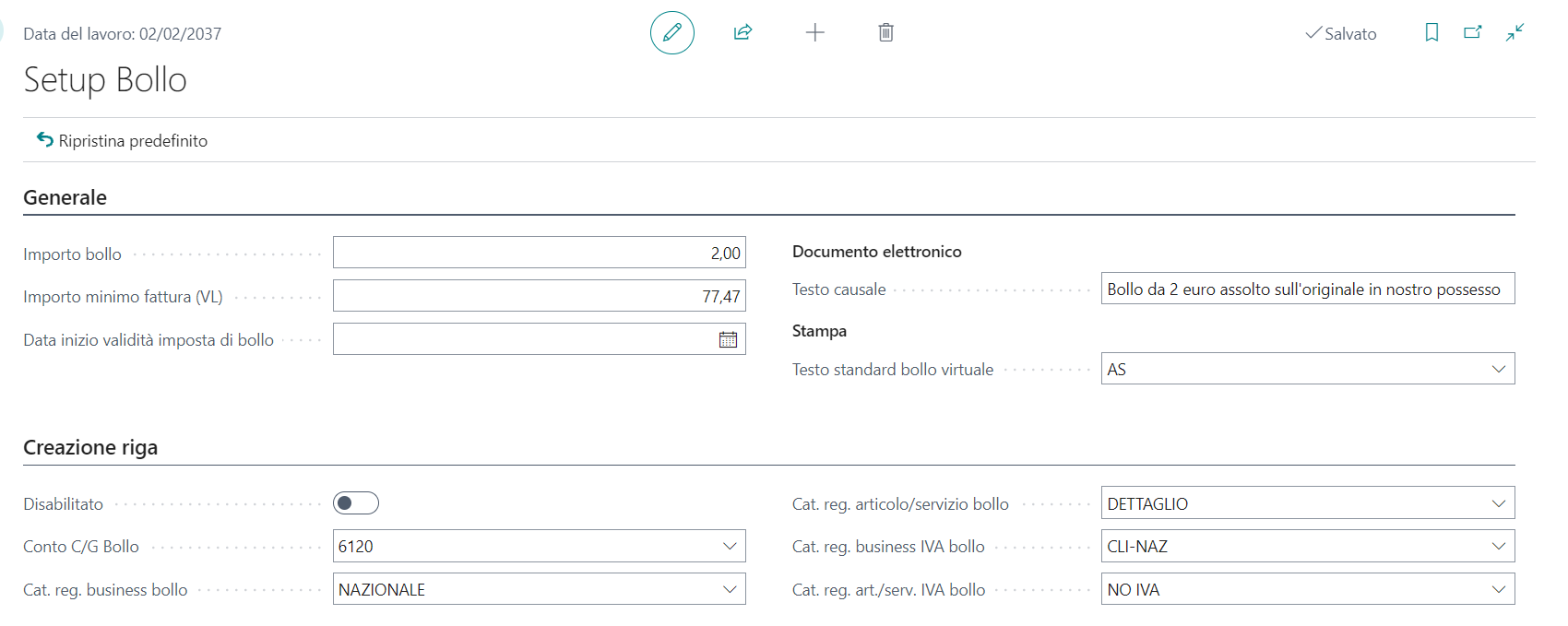
Task: Click the Conto C/G Bollo label
Action: pos(81,546)
